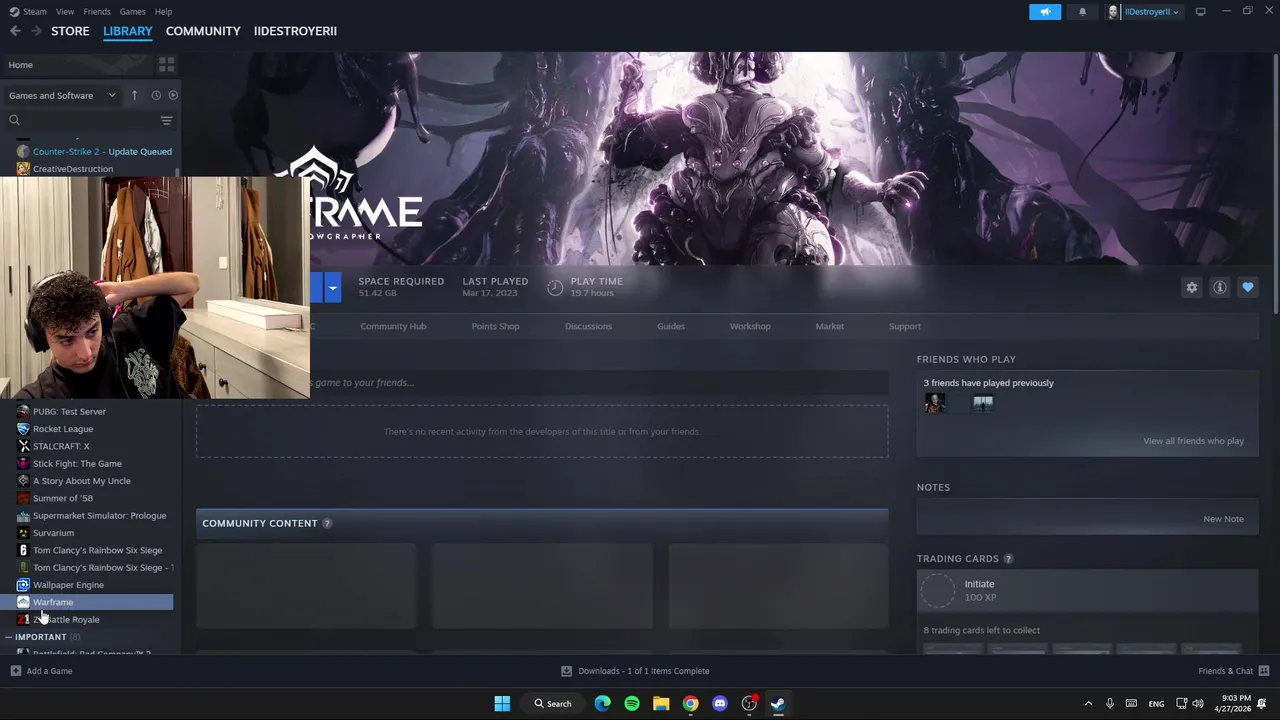Open the notifications bell

coord(1082,12)
